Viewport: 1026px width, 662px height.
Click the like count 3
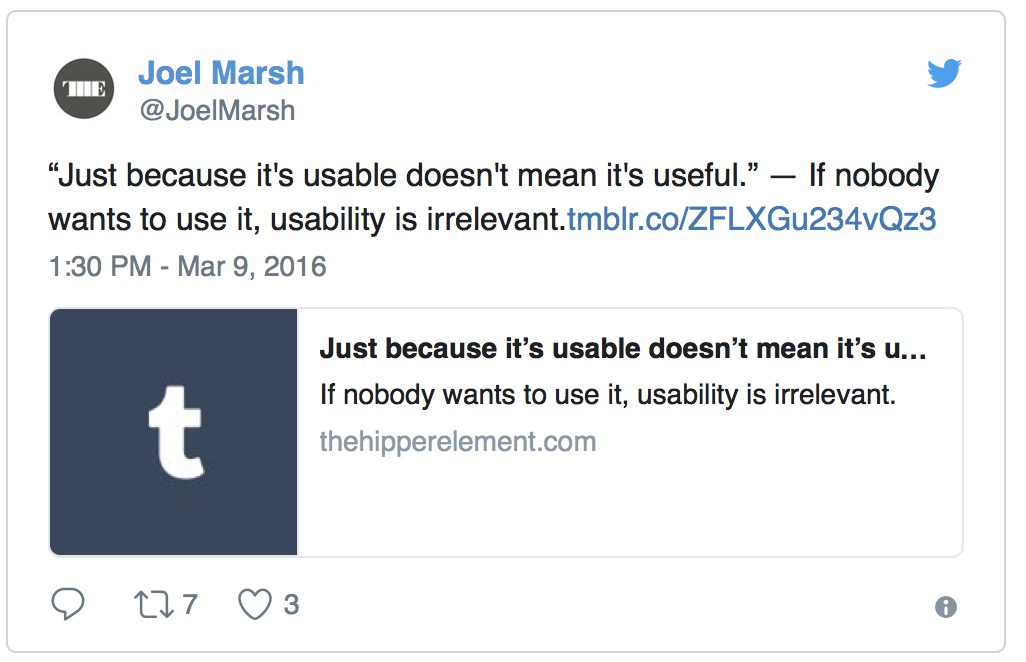[291, 604]
